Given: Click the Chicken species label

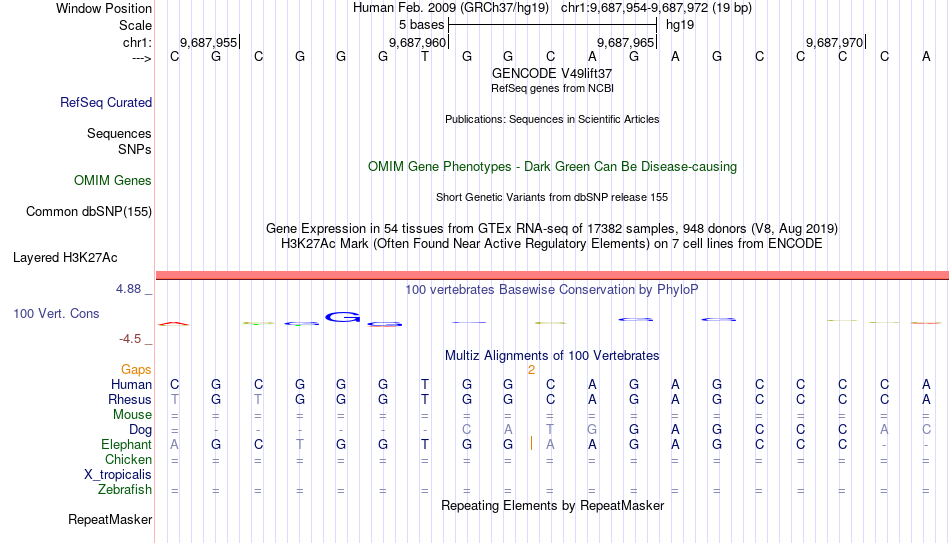Looking at the screenshot, I should [x=128, y=460].
